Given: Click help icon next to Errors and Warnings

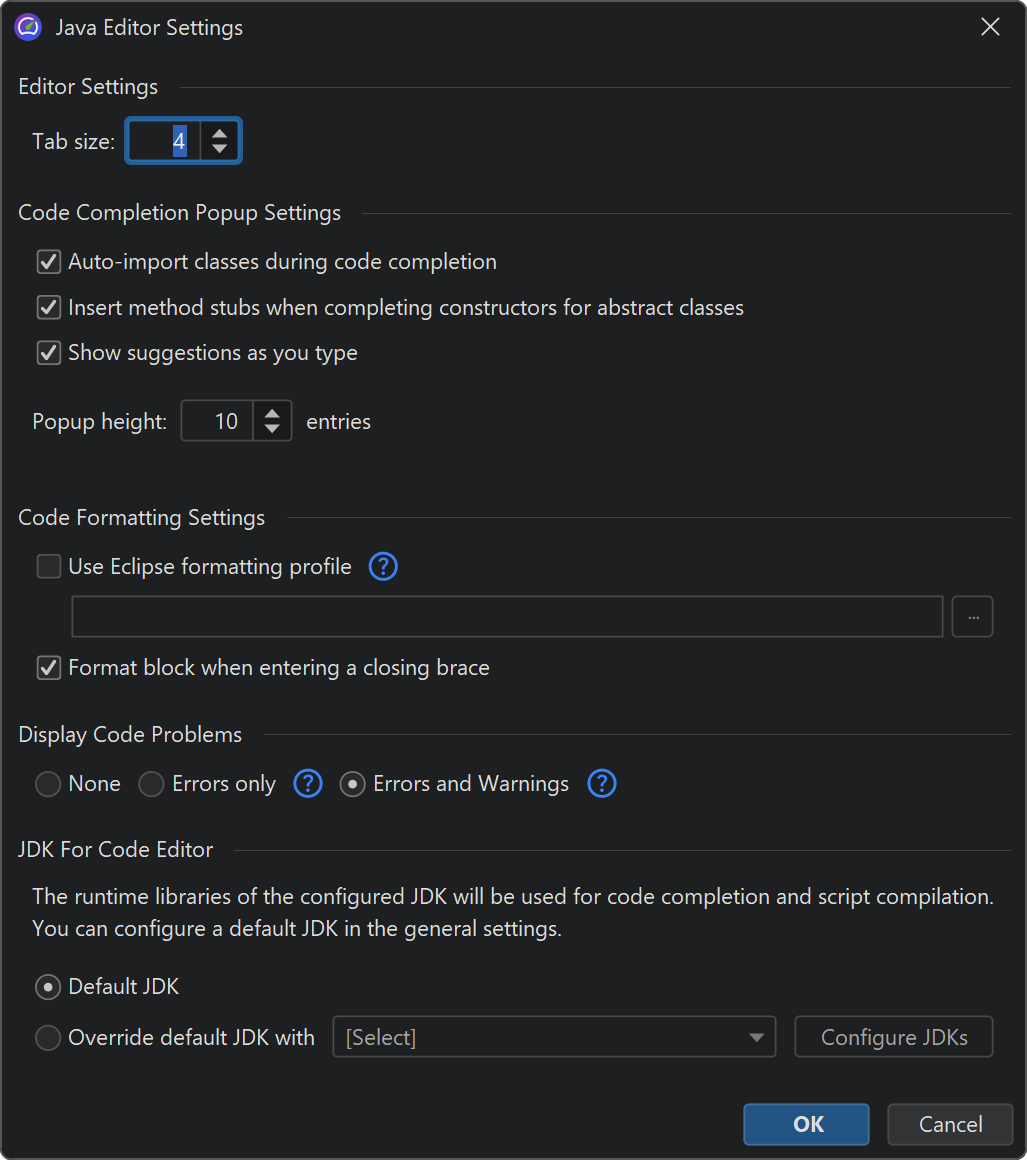Looking at the screenshot, I should (602, 784).
